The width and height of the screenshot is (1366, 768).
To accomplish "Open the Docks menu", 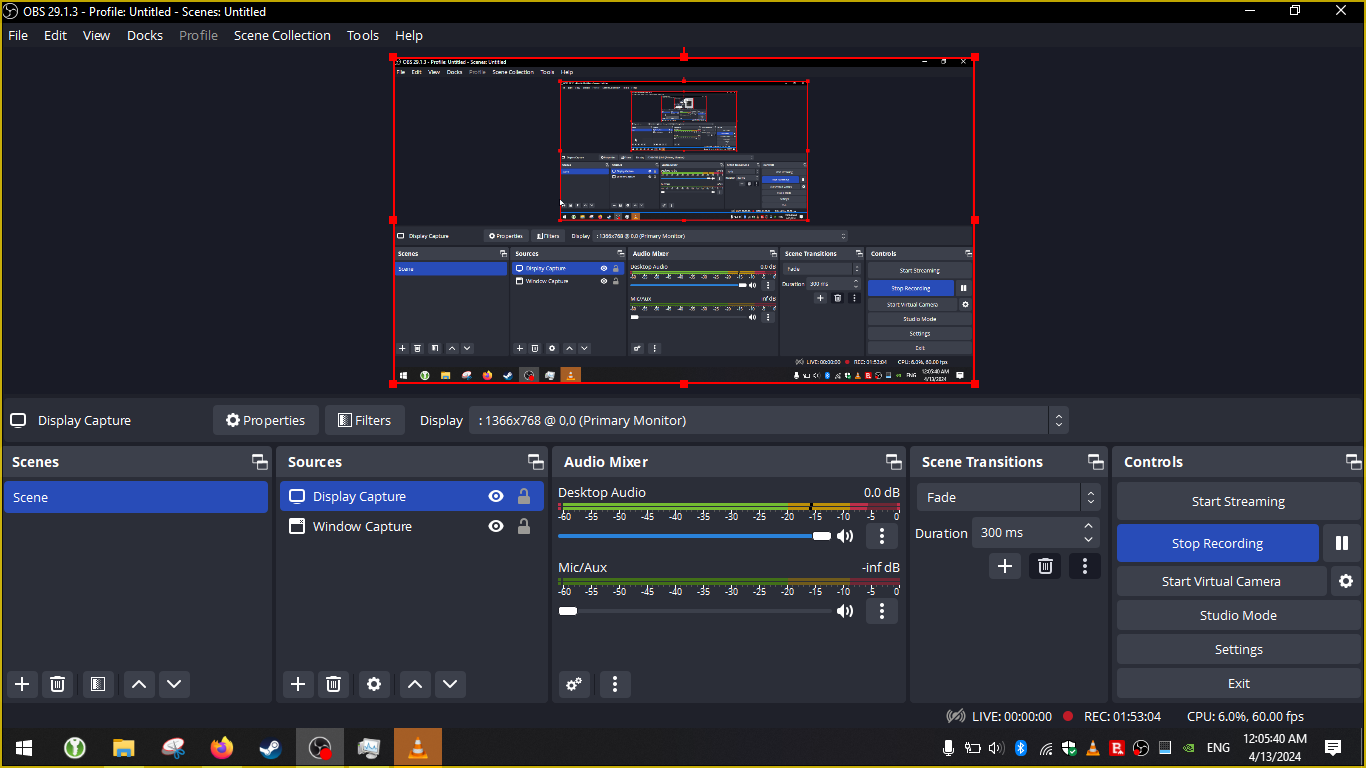I will (x=144, y=35).
